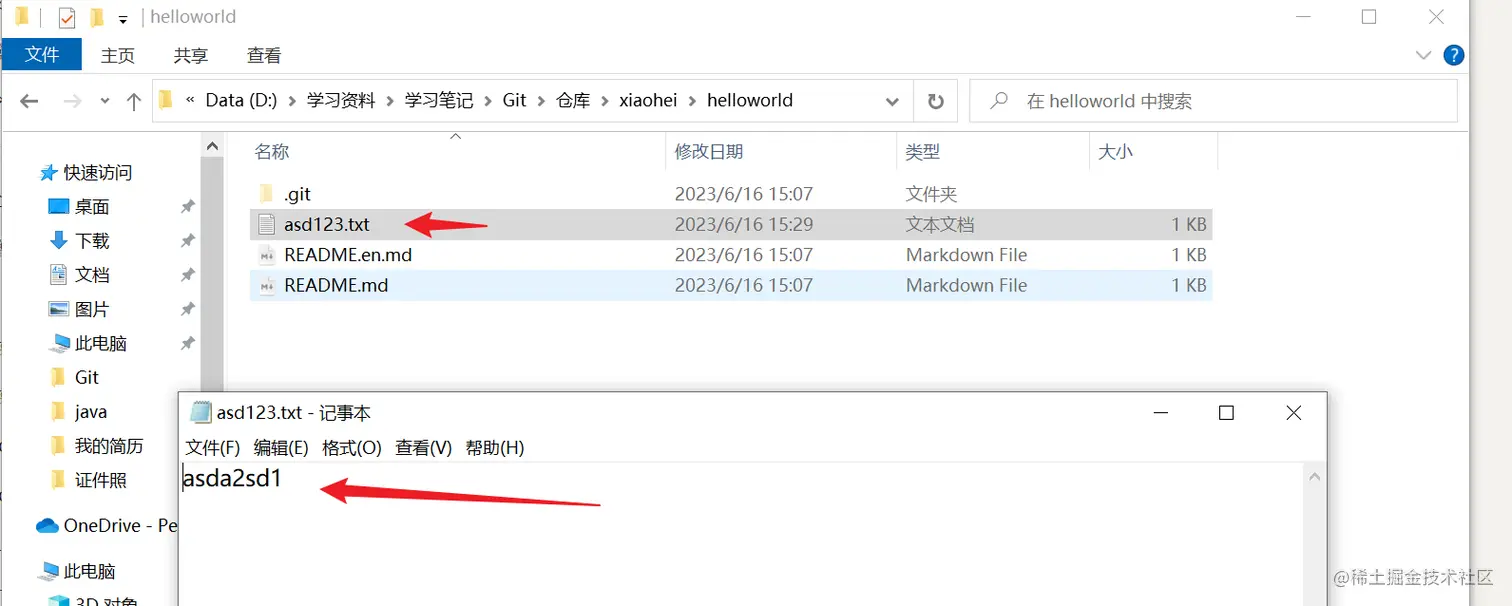This screenshot has height=606, width=1512.
Task: Go back with the back arrow
Action: coord(29,101)
